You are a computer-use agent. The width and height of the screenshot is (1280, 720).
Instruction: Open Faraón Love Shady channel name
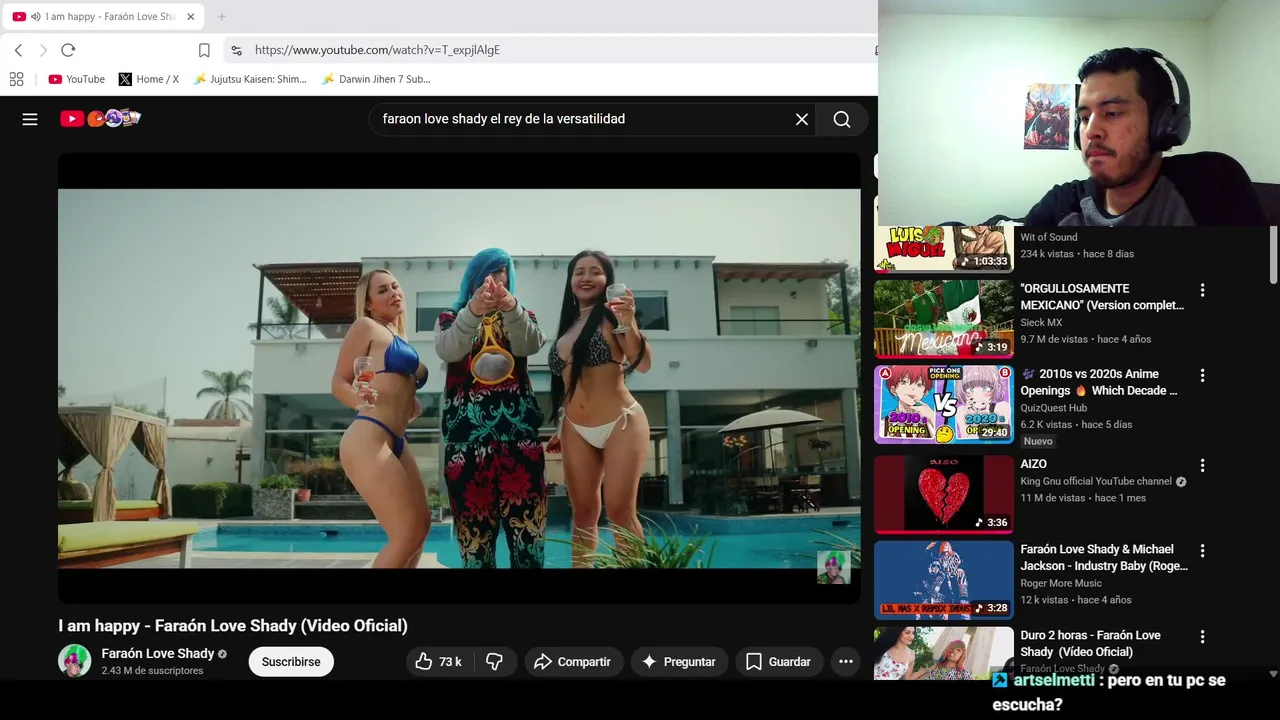158,653
